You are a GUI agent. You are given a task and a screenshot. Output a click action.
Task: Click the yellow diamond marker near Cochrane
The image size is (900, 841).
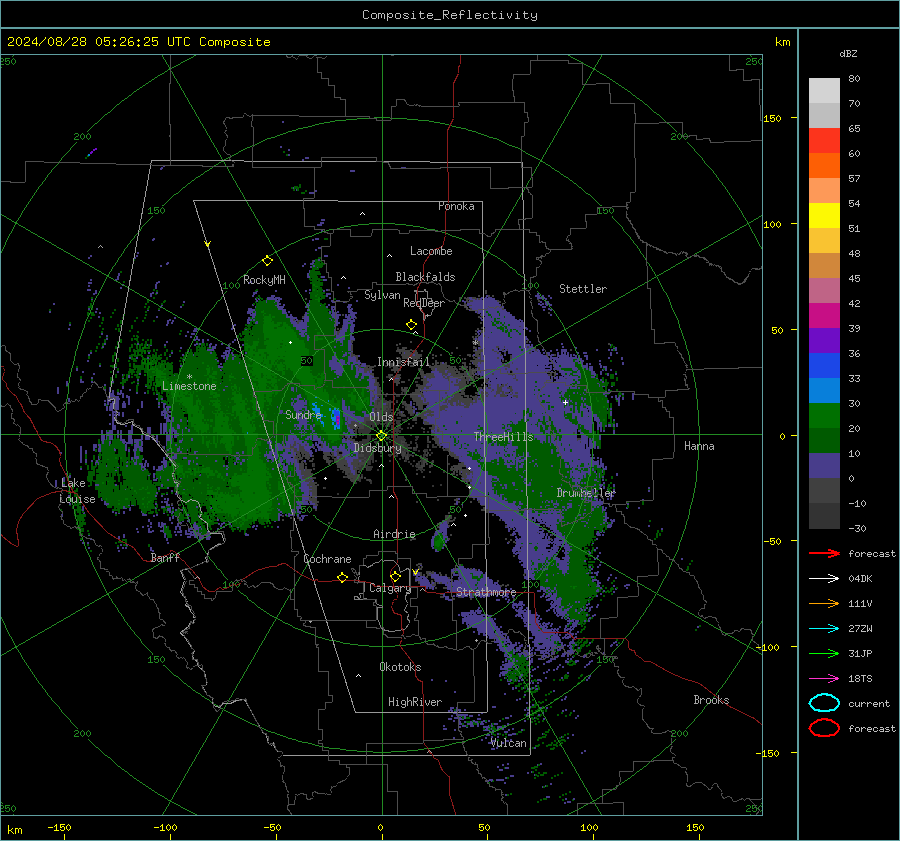342,577
